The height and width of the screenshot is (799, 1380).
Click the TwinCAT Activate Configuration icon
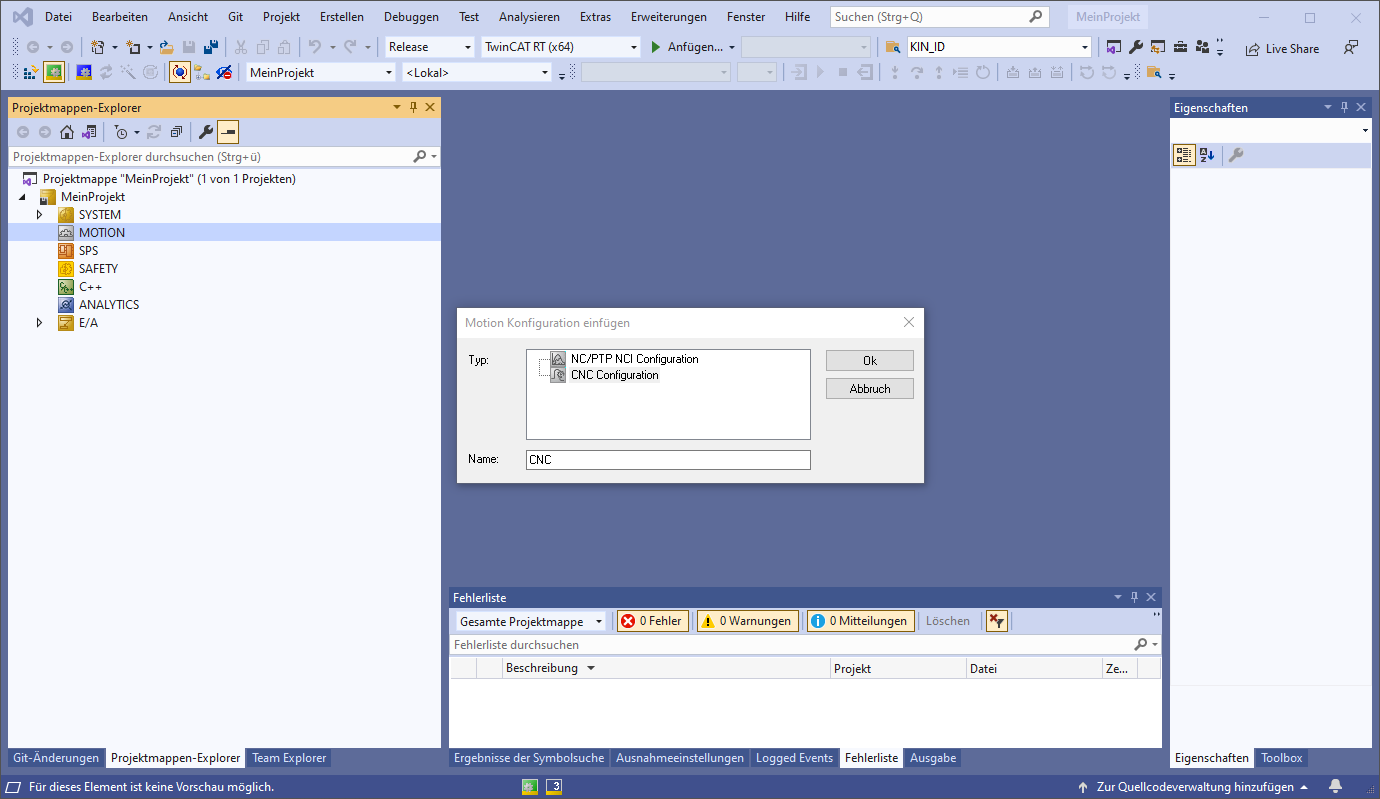tap(31, 72)
